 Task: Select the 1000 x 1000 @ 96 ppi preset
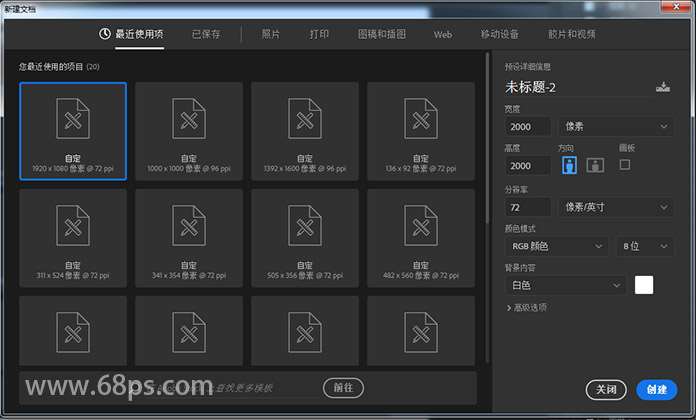189,131
